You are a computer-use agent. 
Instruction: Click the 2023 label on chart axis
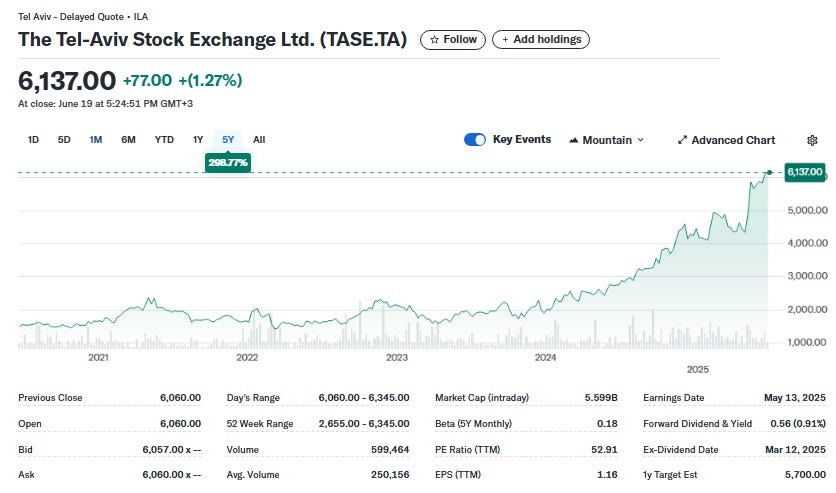point(397,357)
